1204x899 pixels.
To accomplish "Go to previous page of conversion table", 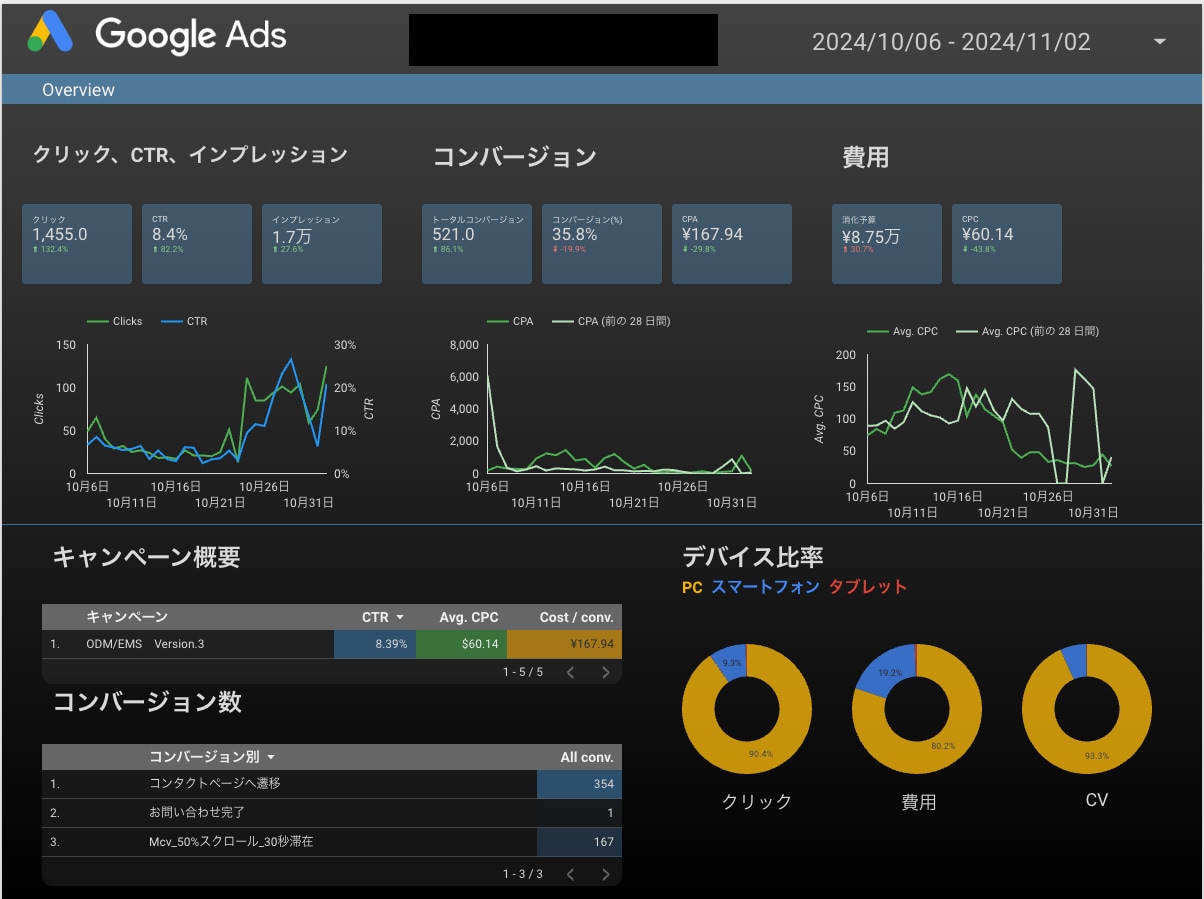I will 570,874.
